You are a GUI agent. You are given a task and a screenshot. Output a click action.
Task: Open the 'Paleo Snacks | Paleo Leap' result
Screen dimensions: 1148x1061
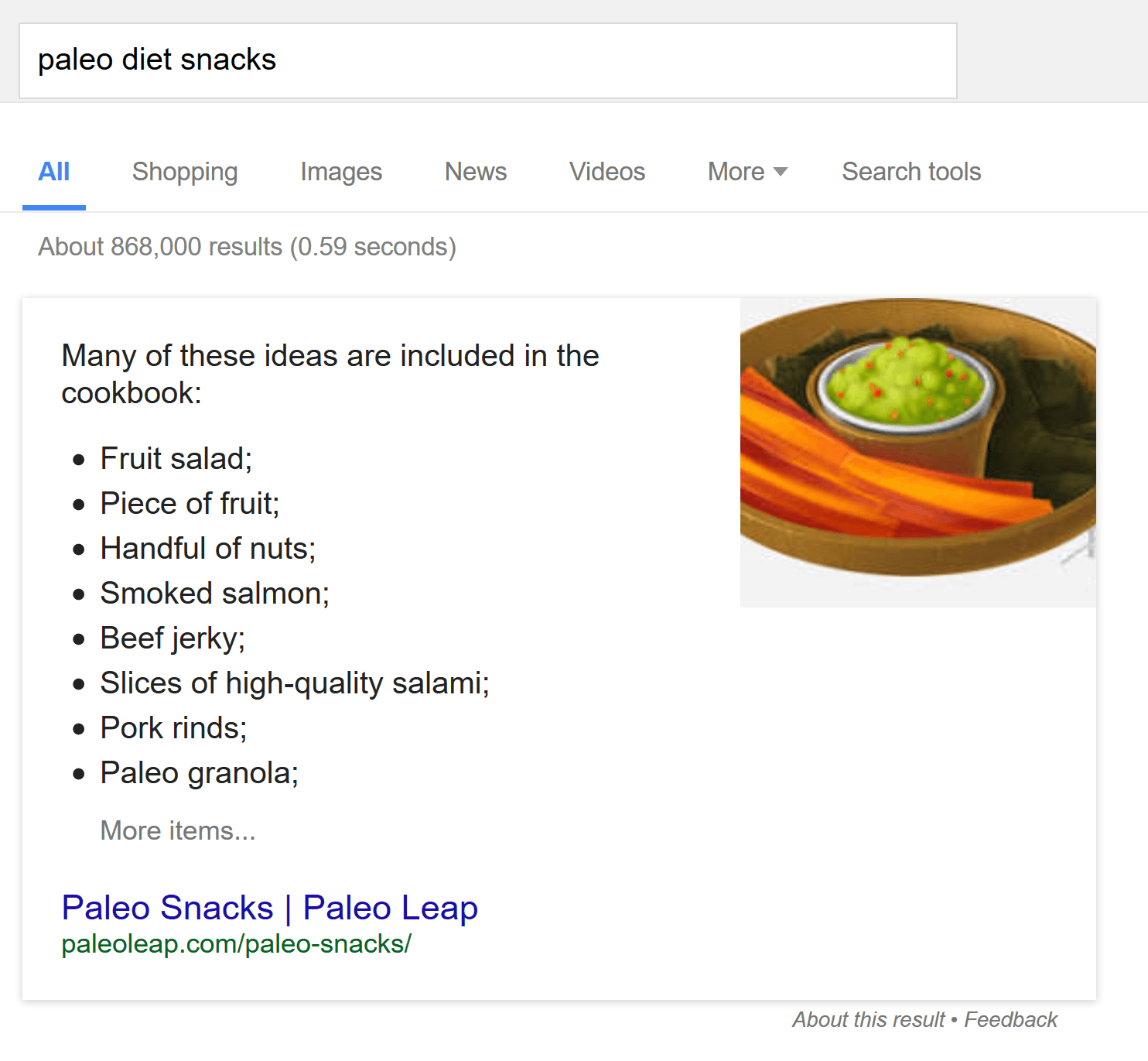269,908
